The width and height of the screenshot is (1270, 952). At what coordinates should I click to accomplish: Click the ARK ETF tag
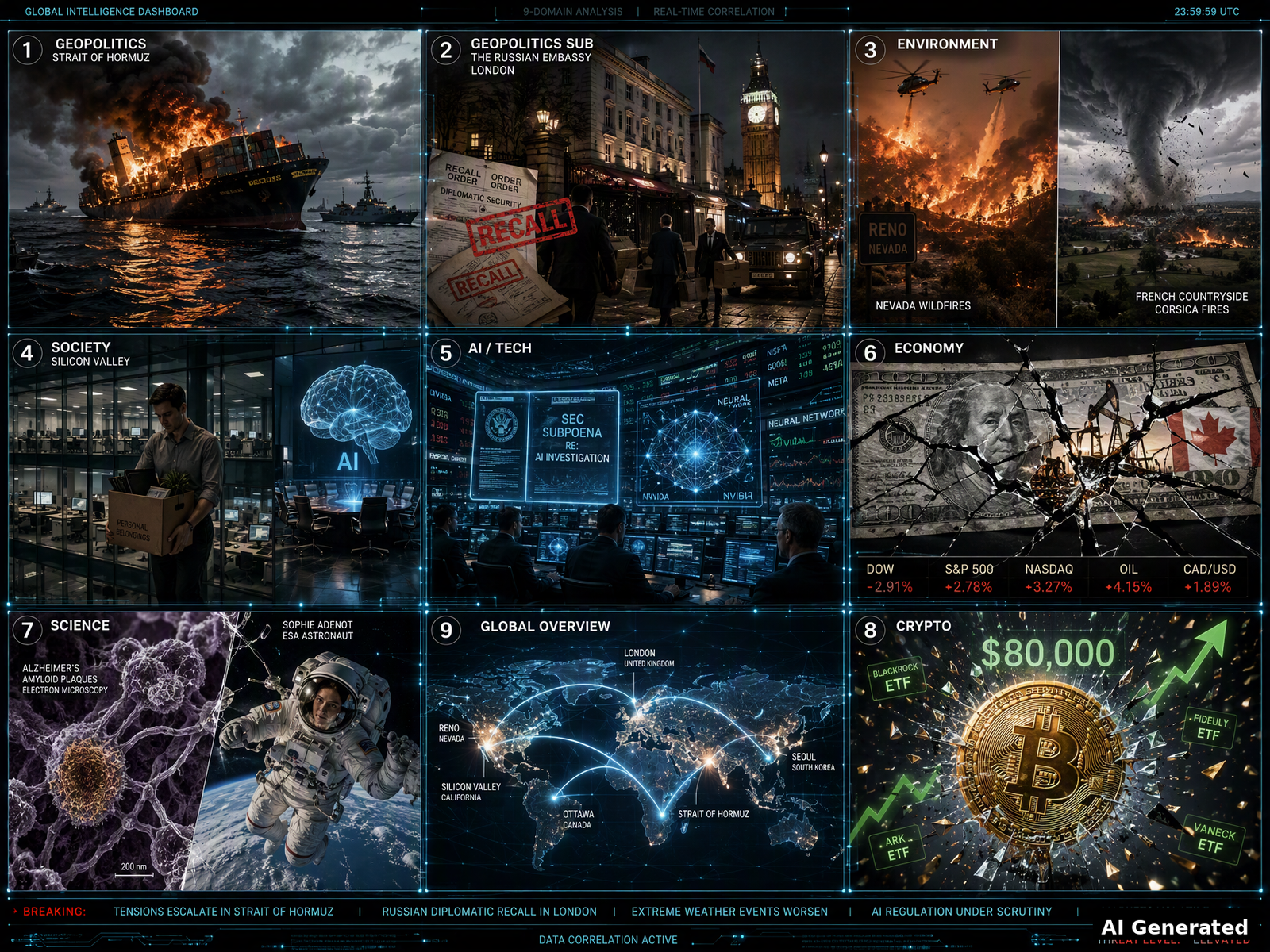(x=898, y=847)
